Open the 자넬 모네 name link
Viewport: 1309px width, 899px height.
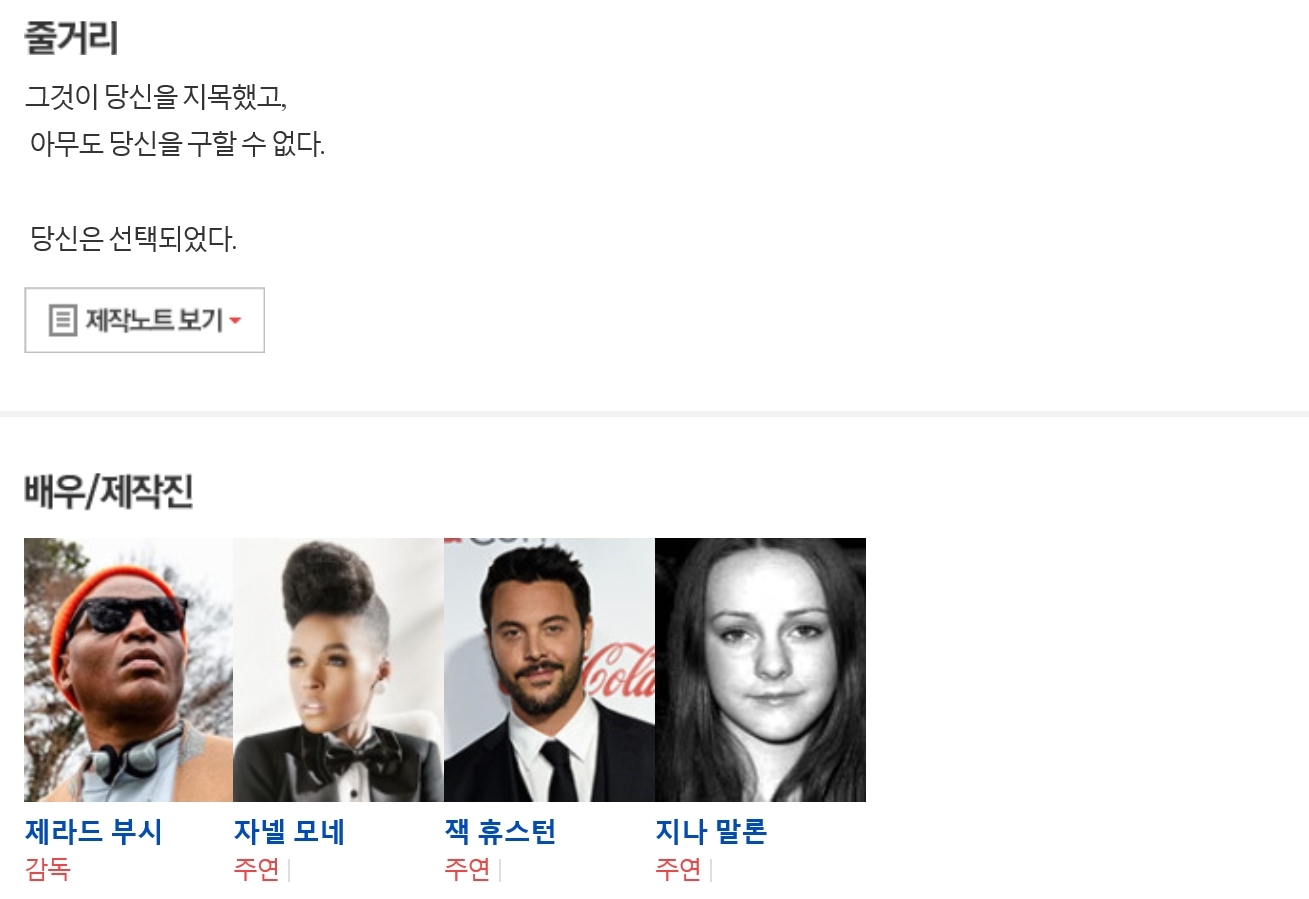(x=289, y=832)
